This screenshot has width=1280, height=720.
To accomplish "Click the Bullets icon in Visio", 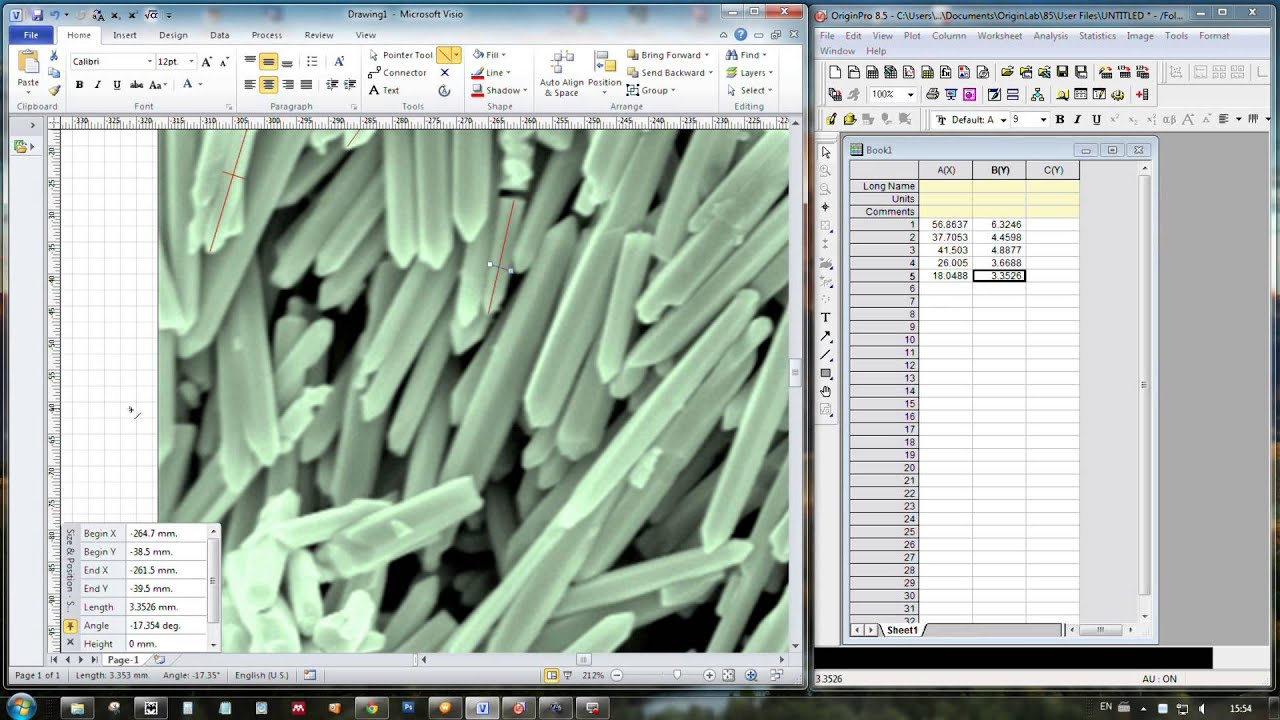I will click(312, 61).
